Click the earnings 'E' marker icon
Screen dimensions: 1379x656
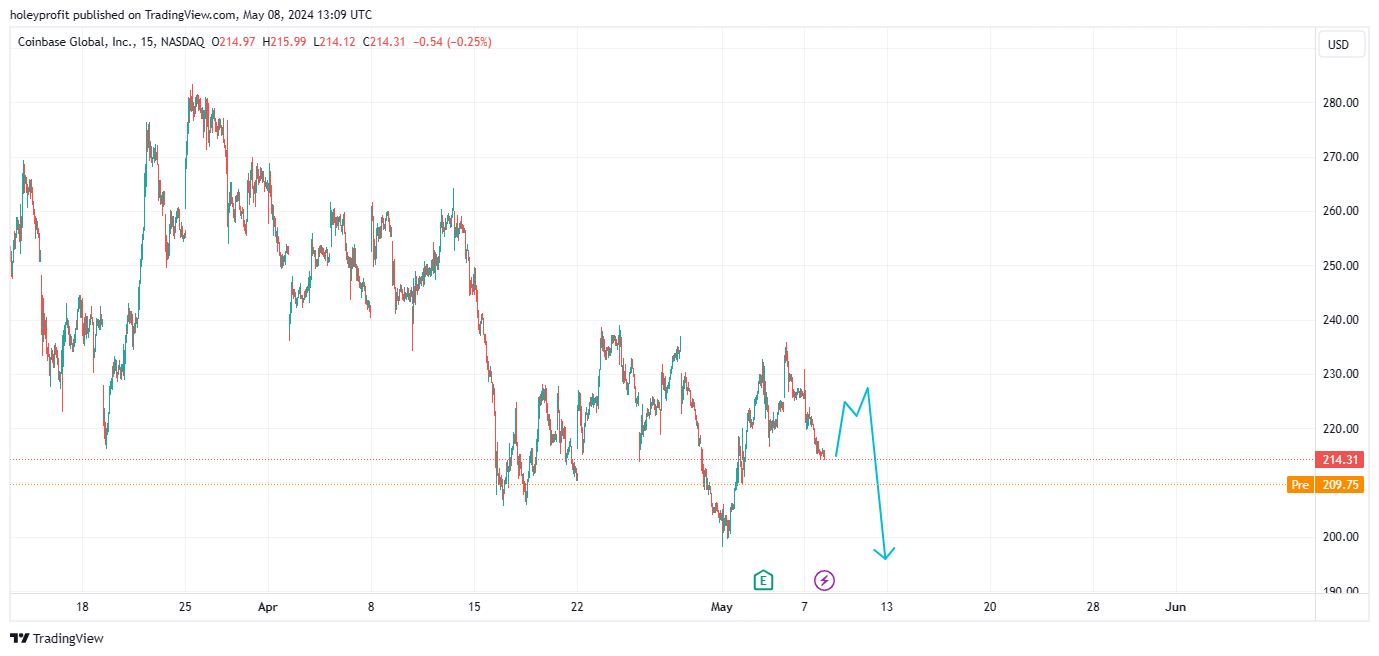[763, 580]
